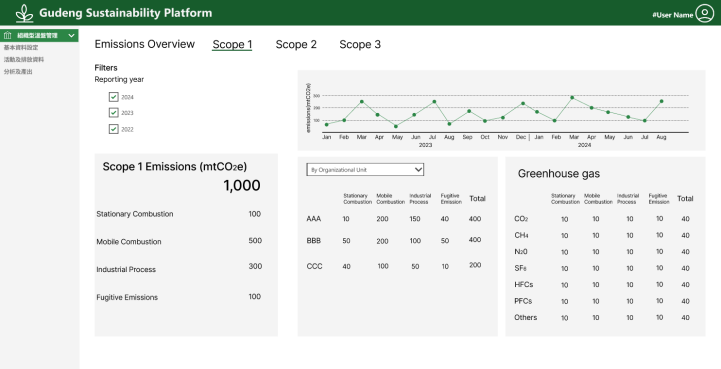This screenshot has height=369, width=721.
Task: Select the SF6 gas row label
Action: (x=520, y=268)
